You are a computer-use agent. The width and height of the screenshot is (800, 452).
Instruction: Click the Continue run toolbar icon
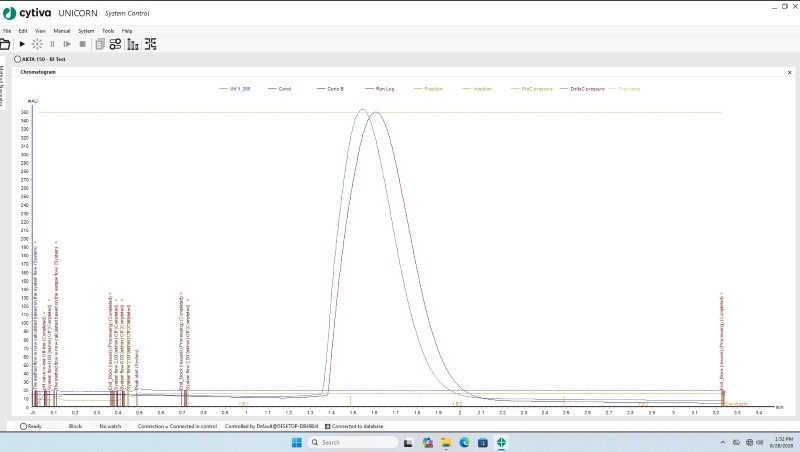(x=67, y=44)
